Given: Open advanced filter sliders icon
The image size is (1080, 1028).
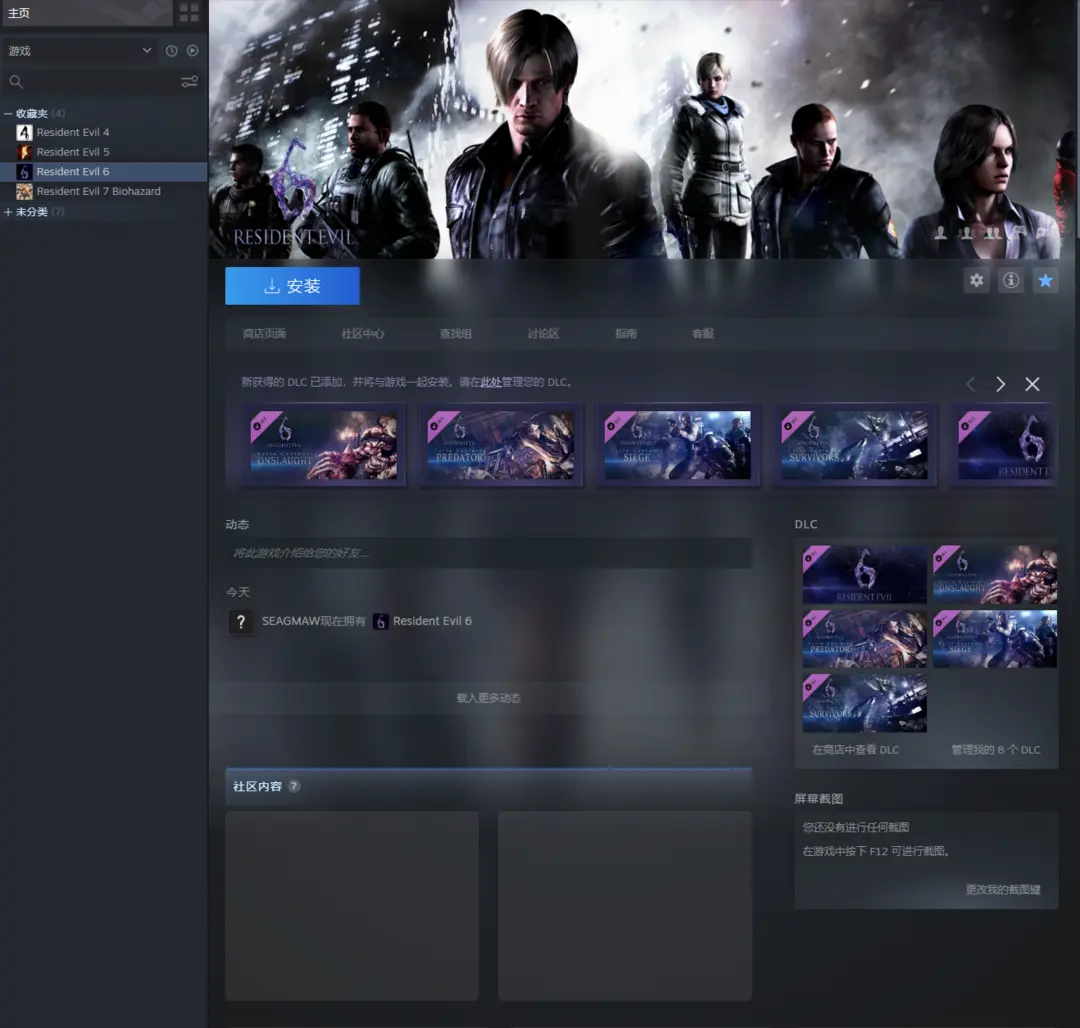Looking at the screenshot, I should [x=189, y=82].
